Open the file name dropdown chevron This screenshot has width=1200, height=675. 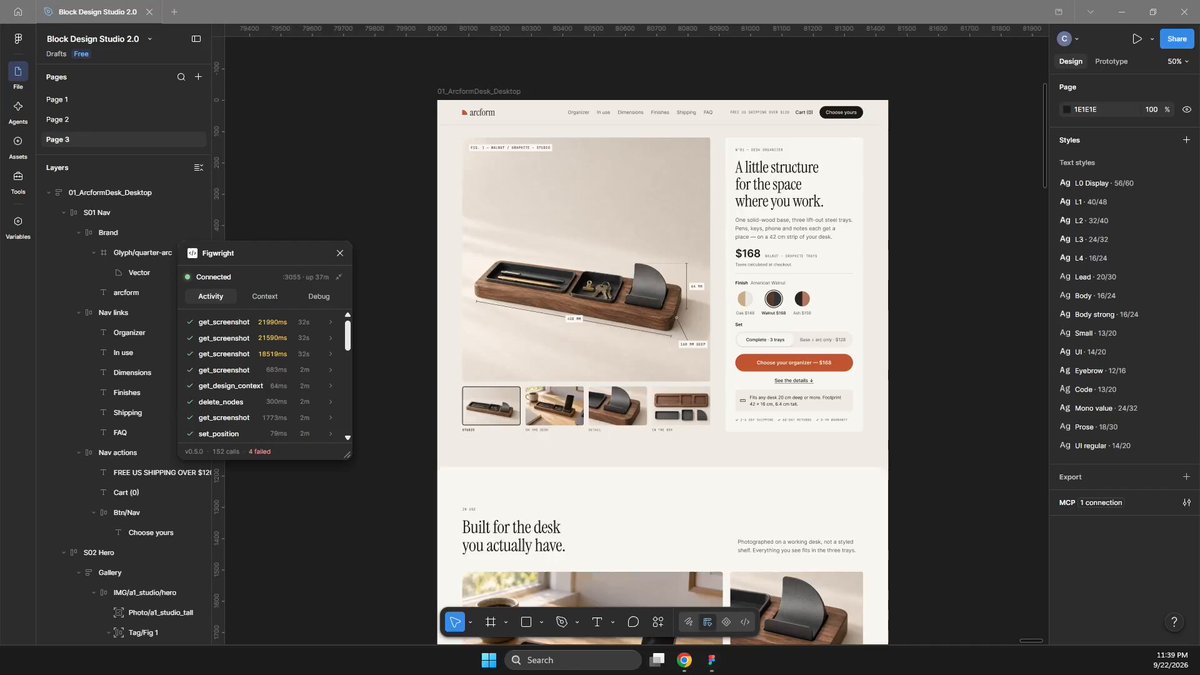point(150,39)
